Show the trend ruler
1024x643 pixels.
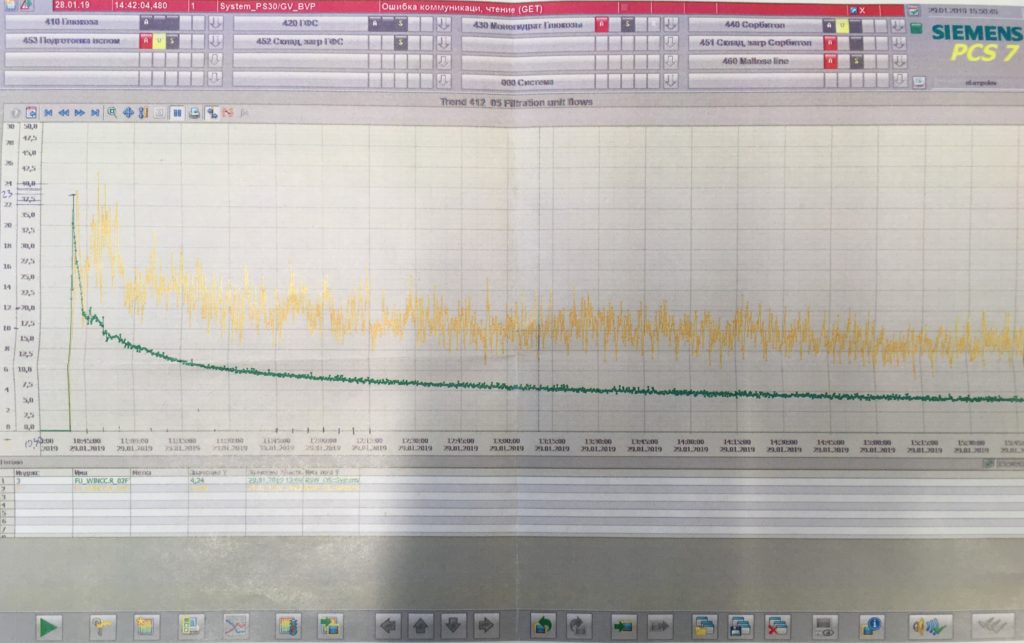click(144, 113)
